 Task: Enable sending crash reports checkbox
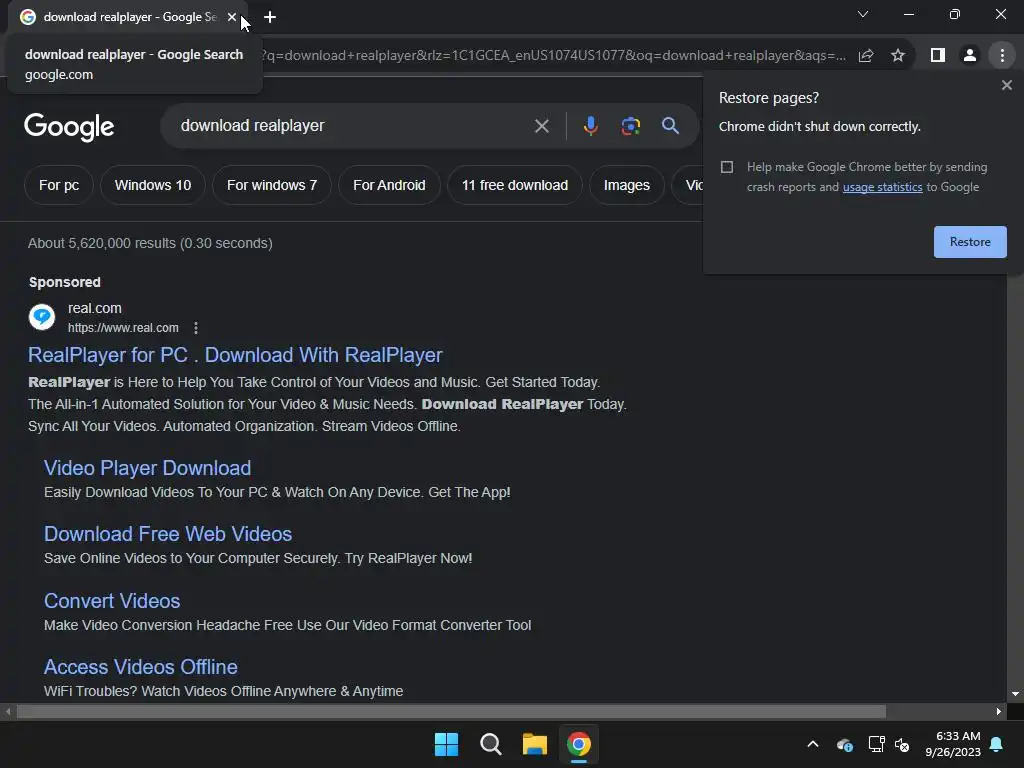pos(727,167)
